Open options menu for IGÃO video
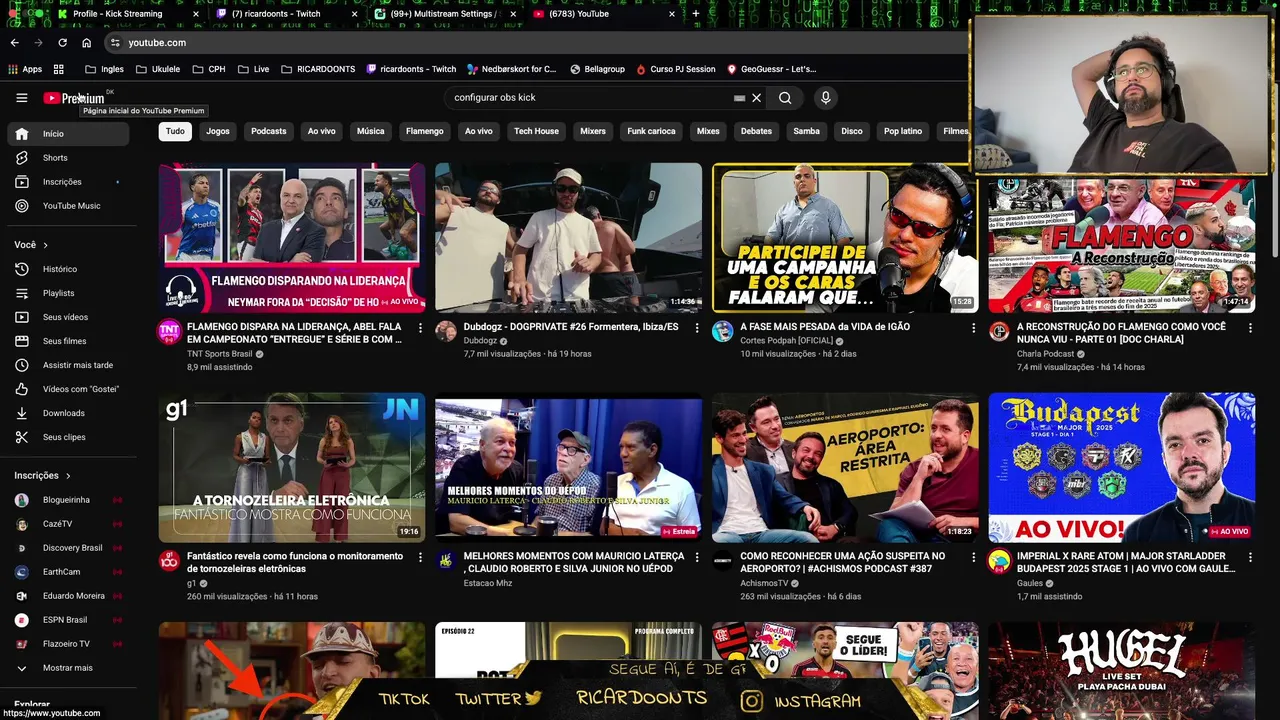Screen dimensions: 1280x720 [973, 328]
